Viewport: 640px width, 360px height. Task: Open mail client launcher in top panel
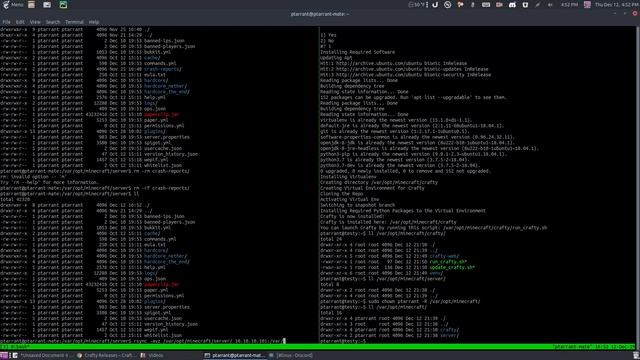coord(47,5)
